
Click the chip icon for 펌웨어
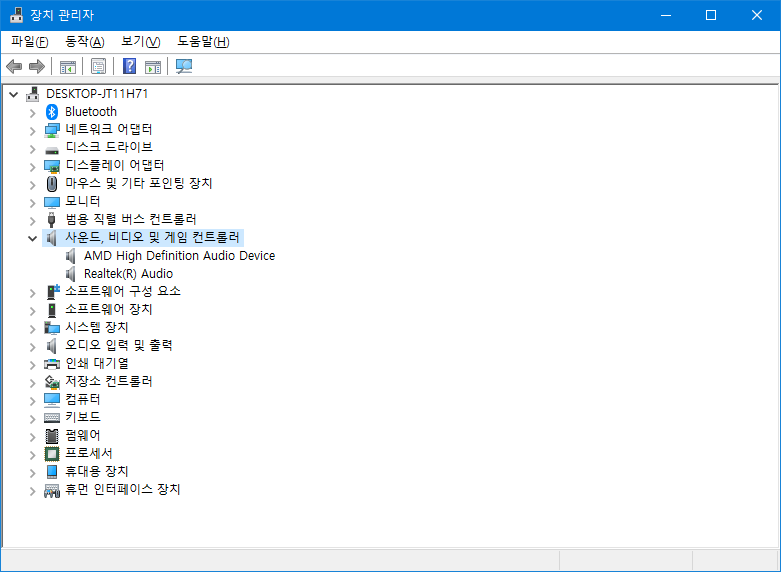click(52, 436)
